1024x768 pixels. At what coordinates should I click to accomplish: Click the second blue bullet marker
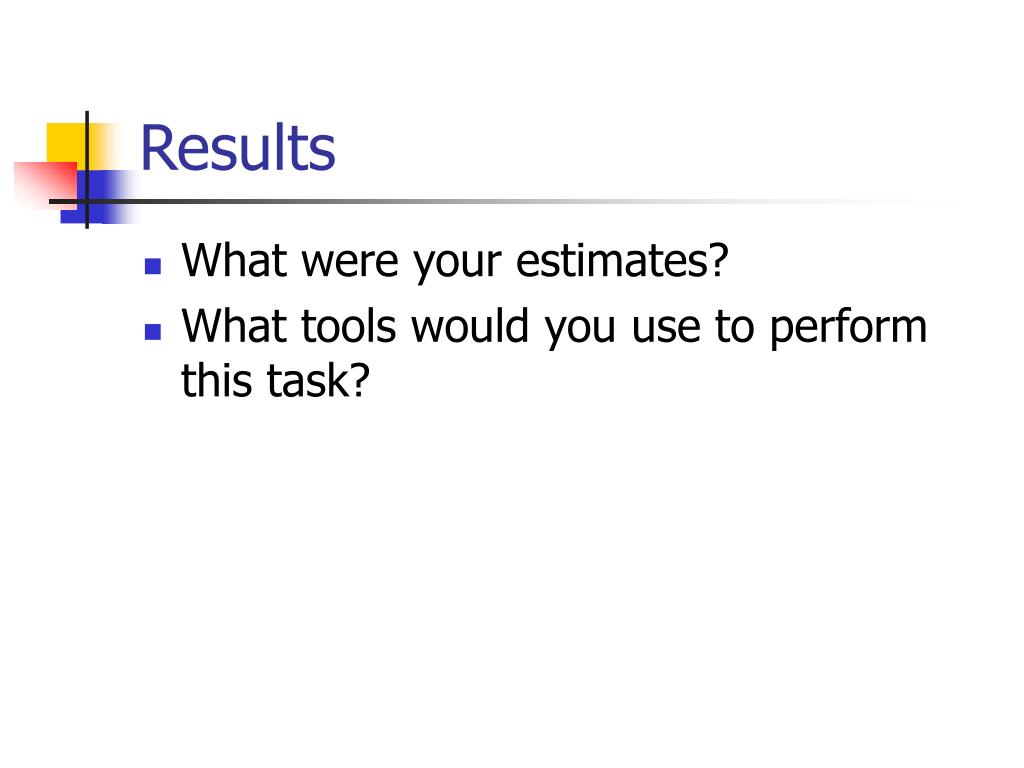(153, 332)
